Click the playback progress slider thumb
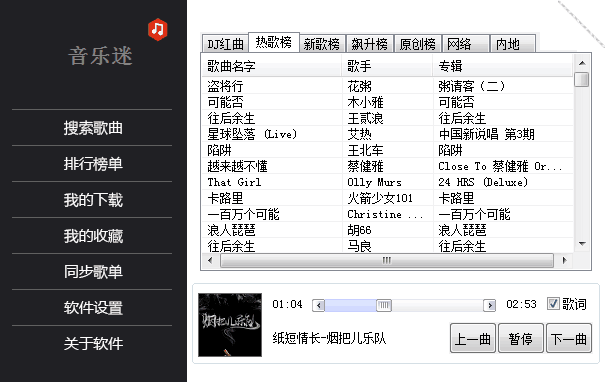605x382 pixels. pos(384,306)
